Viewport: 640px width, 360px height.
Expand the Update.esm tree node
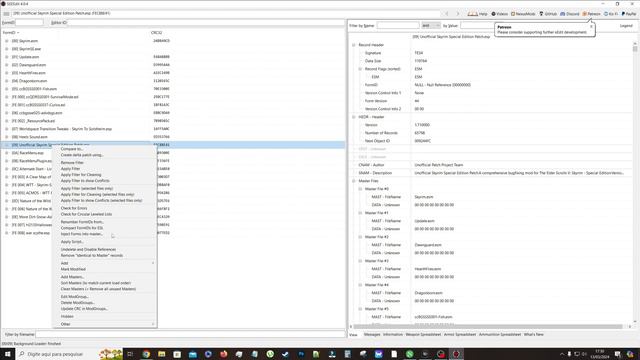pyautogui.click(x=7, y=57)
